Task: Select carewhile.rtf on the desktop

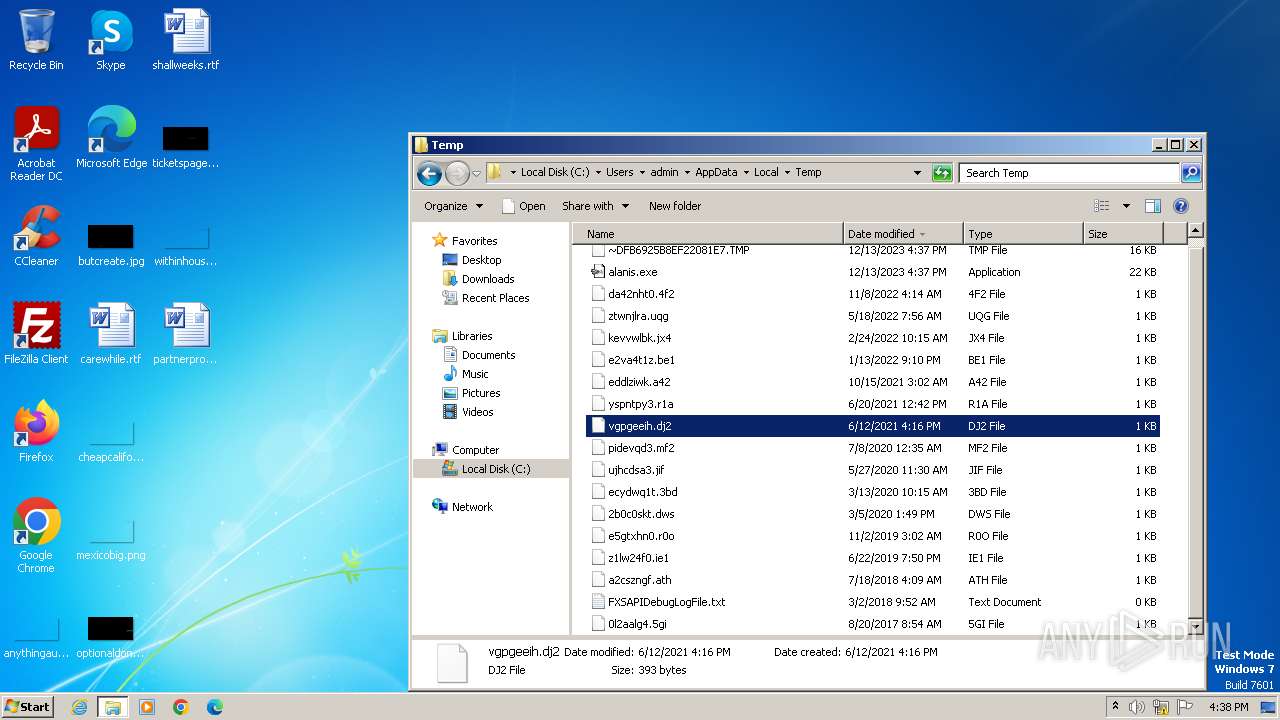Action: pyautogui.click(x=111, y=334)
